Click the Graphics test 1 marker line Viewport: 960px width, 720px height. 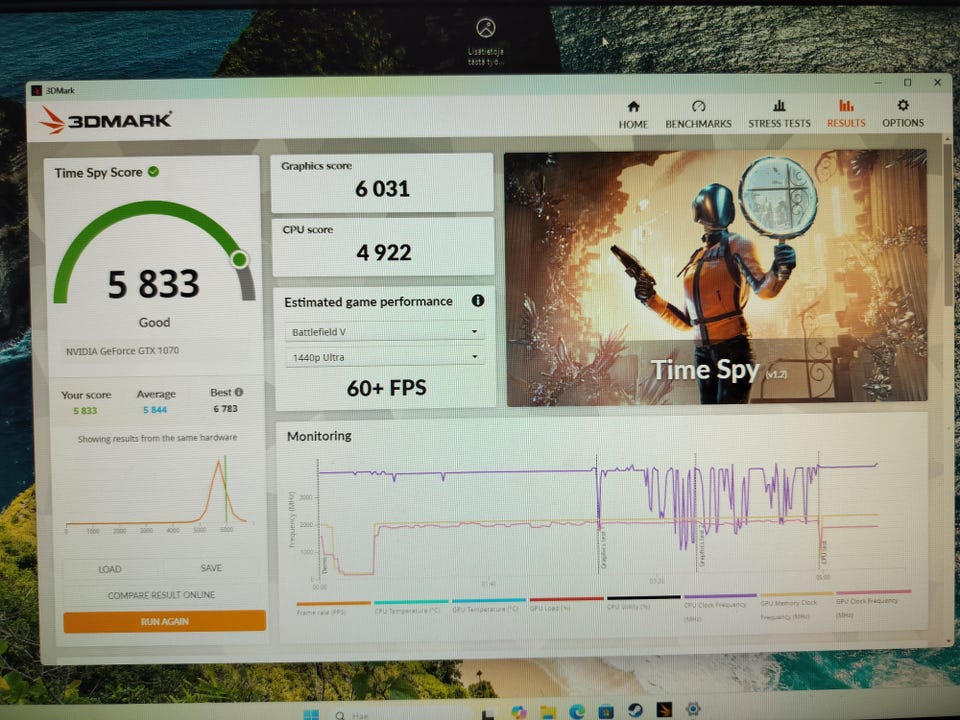pyautogui.click(x=598, y=514)
